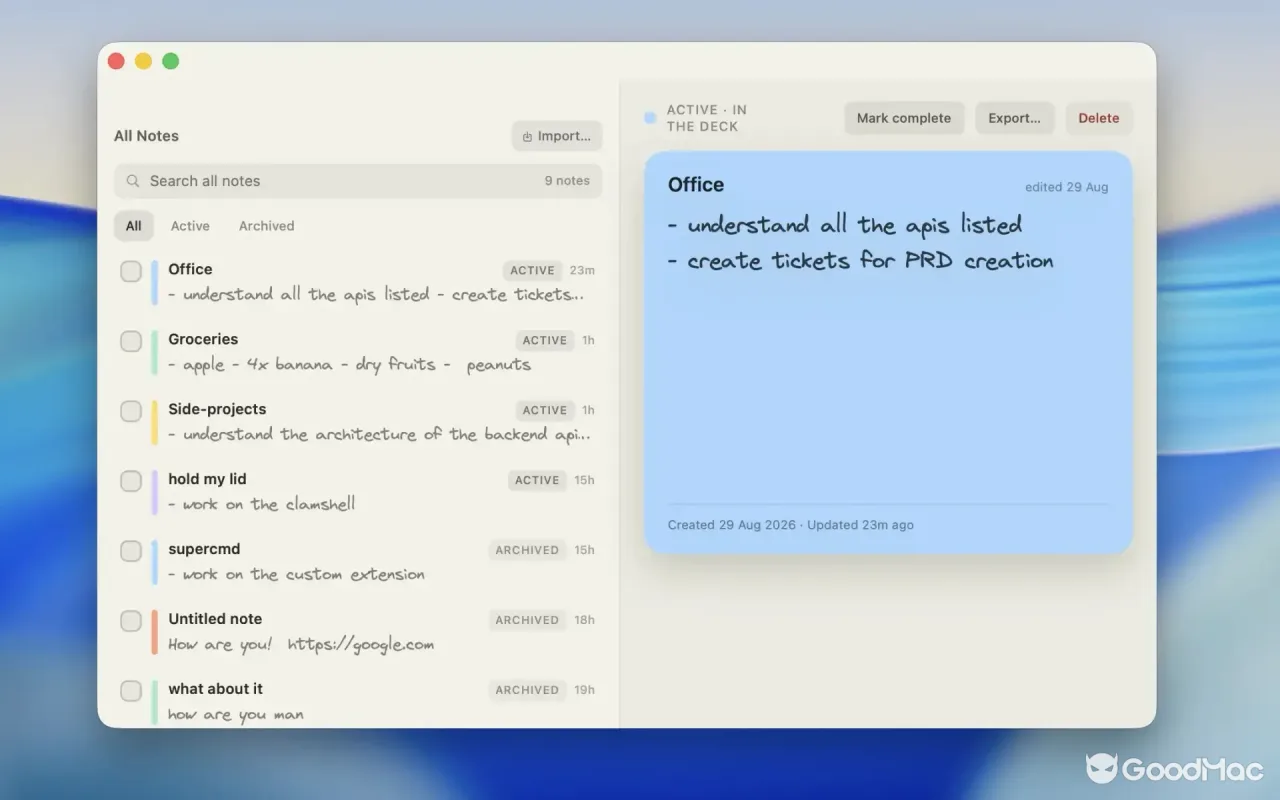Open the Side-projects note title
The image size is (1280, 800).
(x=217, y=409)
